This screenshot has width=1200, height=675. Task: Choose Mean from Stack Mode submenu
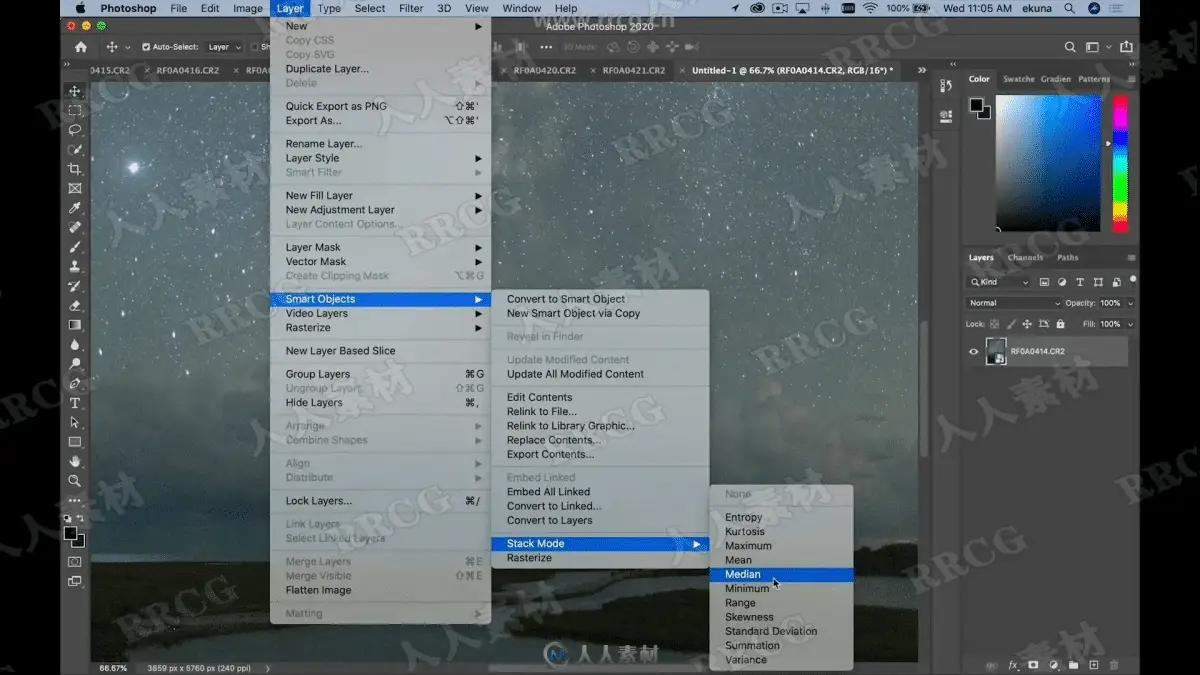click(x=781, y=560)
